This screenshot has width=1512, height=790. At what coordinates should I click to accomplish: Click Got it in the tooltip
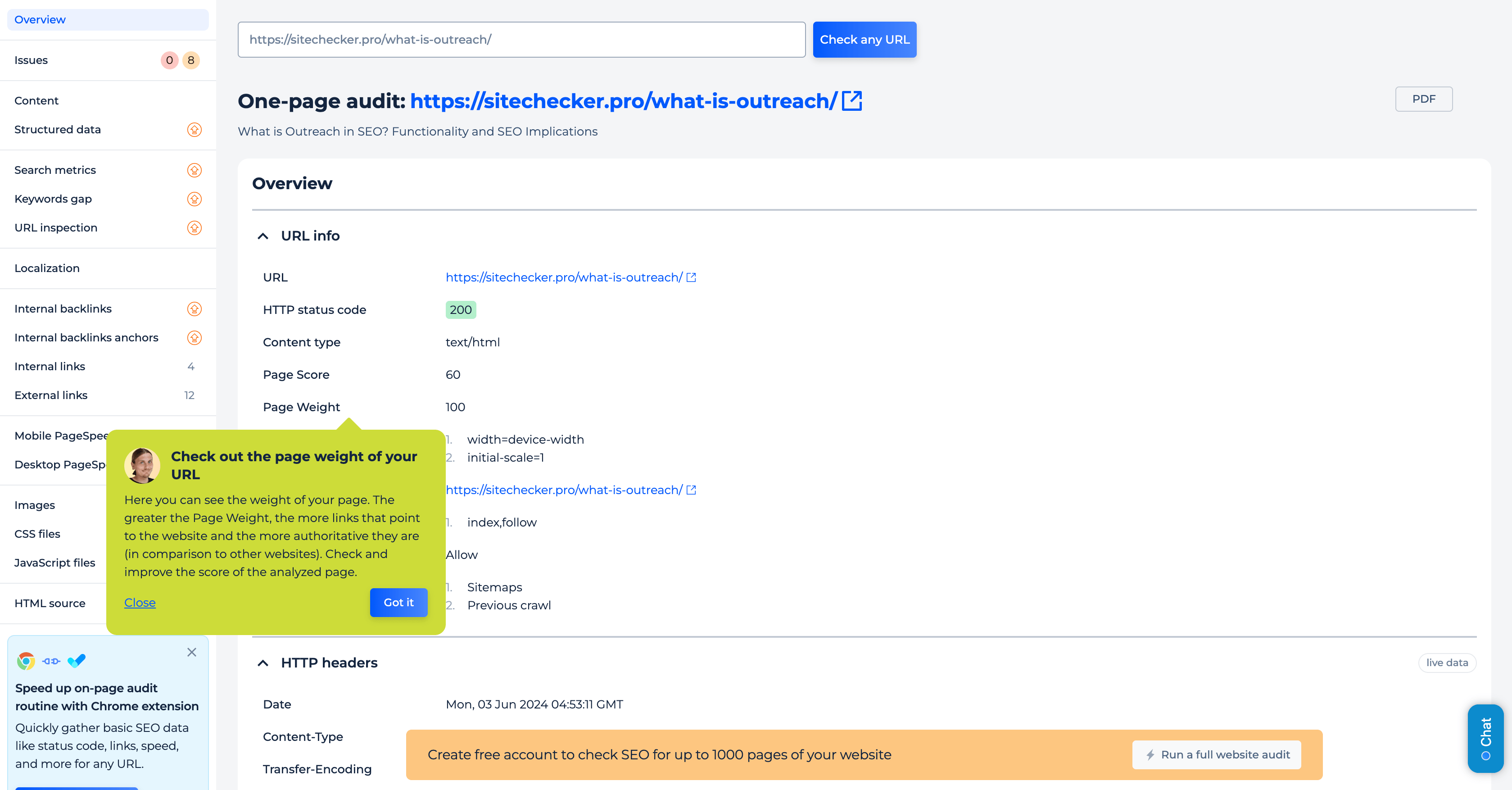(398, 603)
